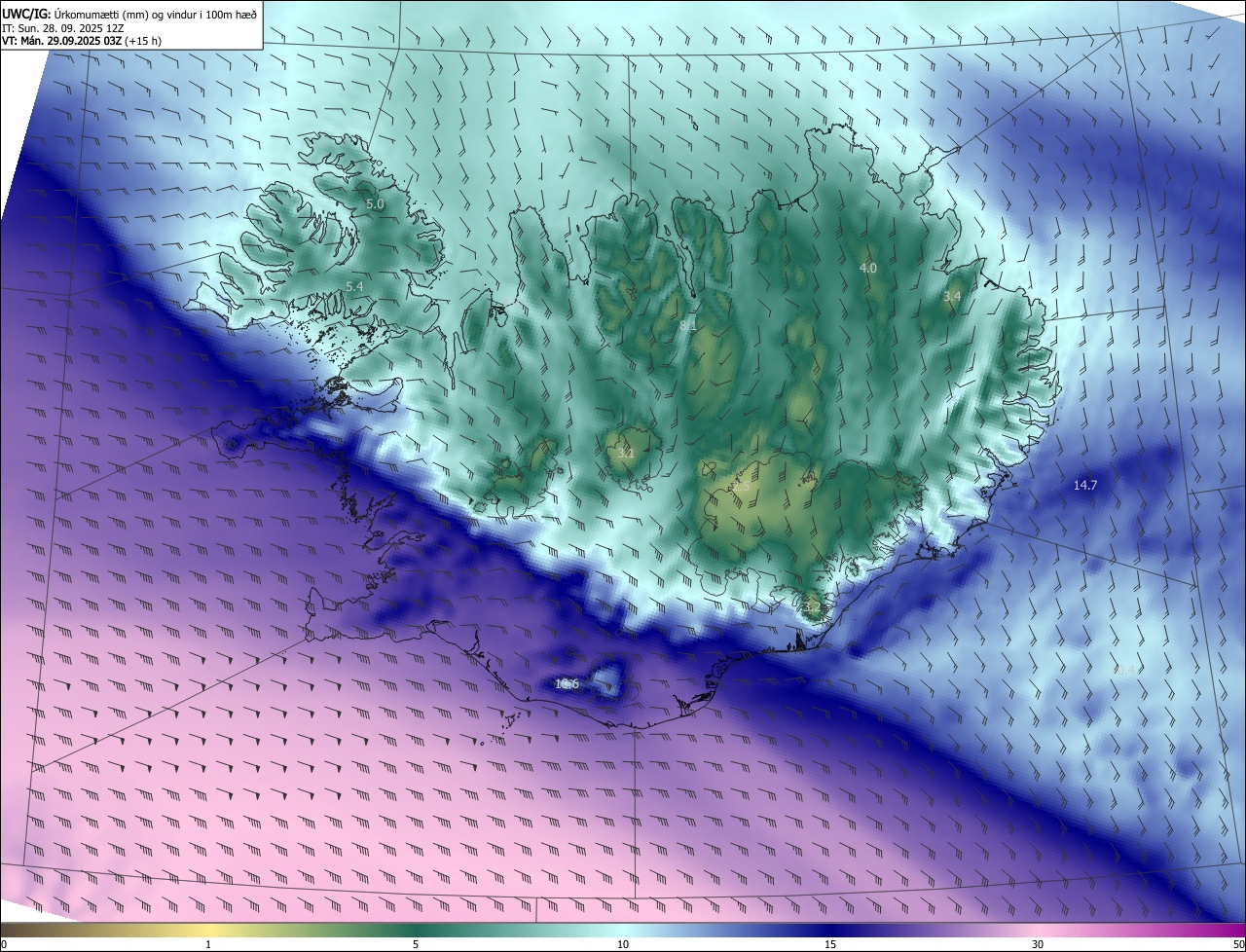Click the colorbar tick label 15
This screenshot has width=1246, height=952.
coord(830,944)
